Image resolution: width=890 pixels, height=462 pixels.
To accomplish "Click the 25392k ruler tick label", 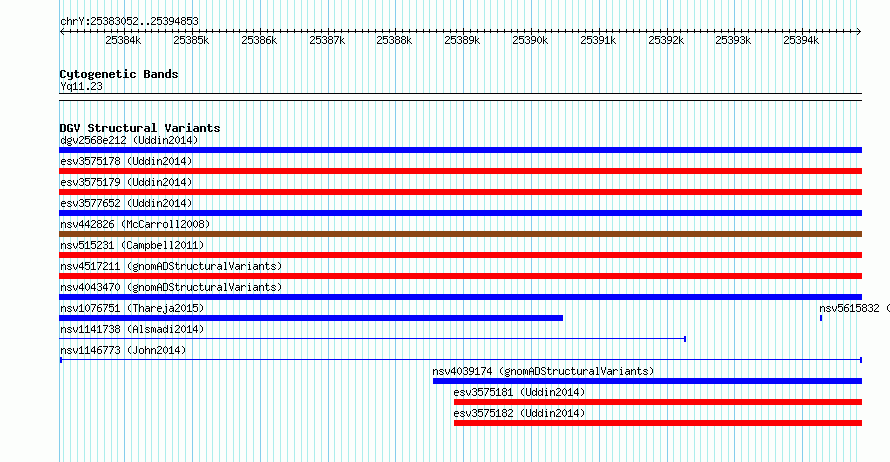I will pos(666,40).
